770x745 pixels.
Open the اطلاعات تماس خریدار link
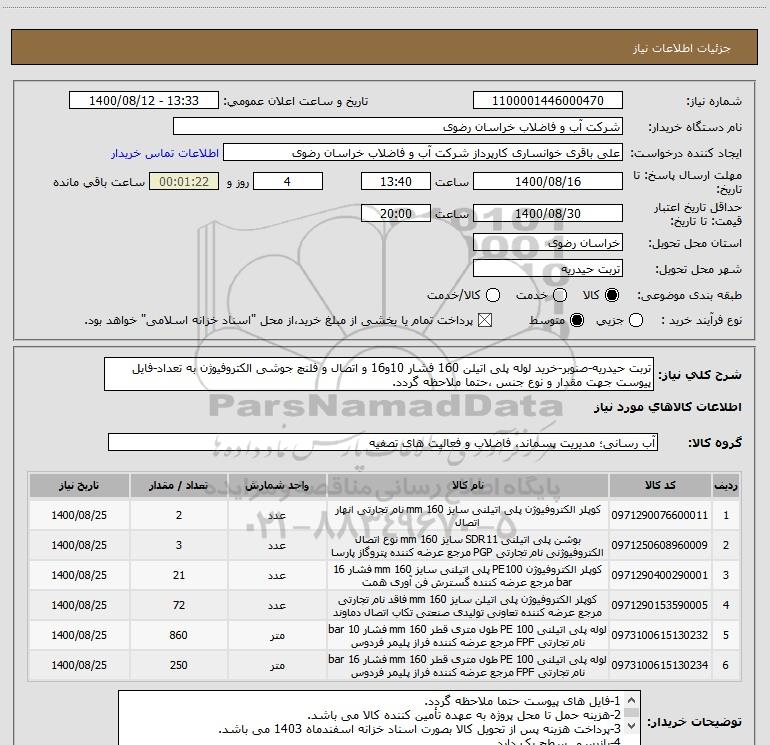coord(165,153)
